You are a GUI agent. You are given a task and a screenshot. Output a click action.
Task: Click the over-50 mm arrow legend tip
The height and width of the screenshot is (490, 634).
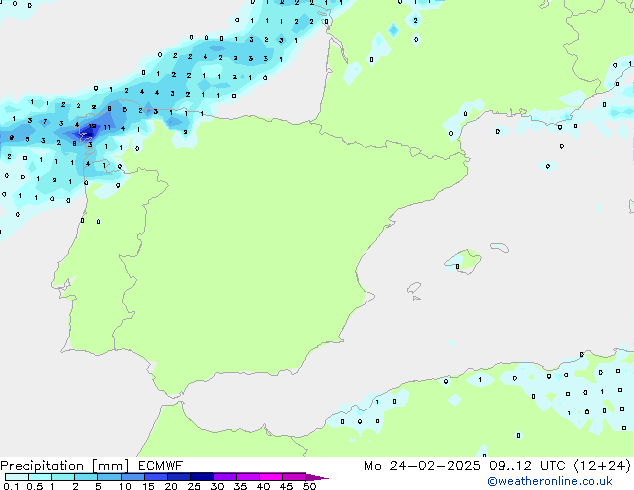tap(317, 477)
